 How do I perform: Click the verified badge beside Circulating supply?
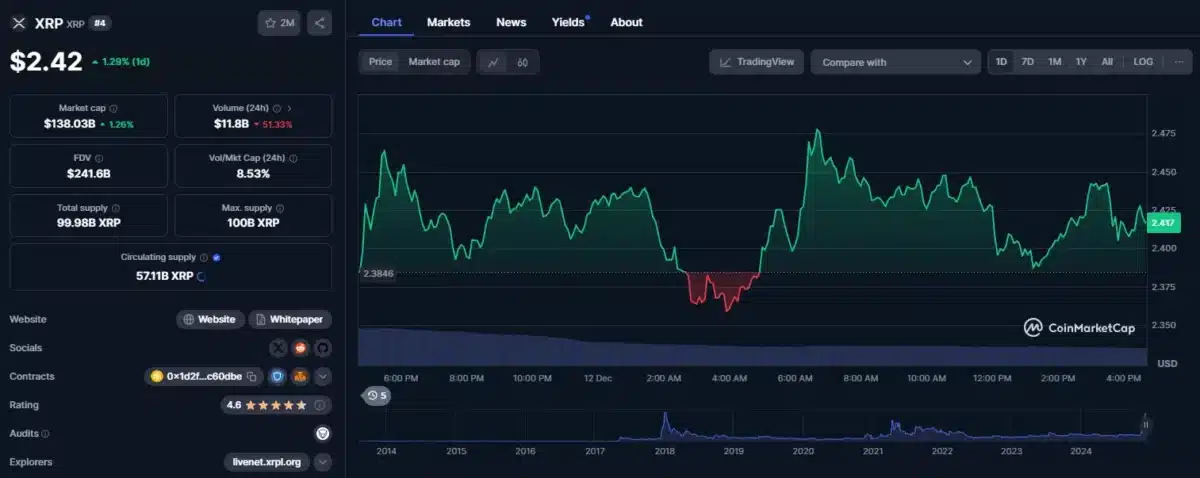click(217, 257)
